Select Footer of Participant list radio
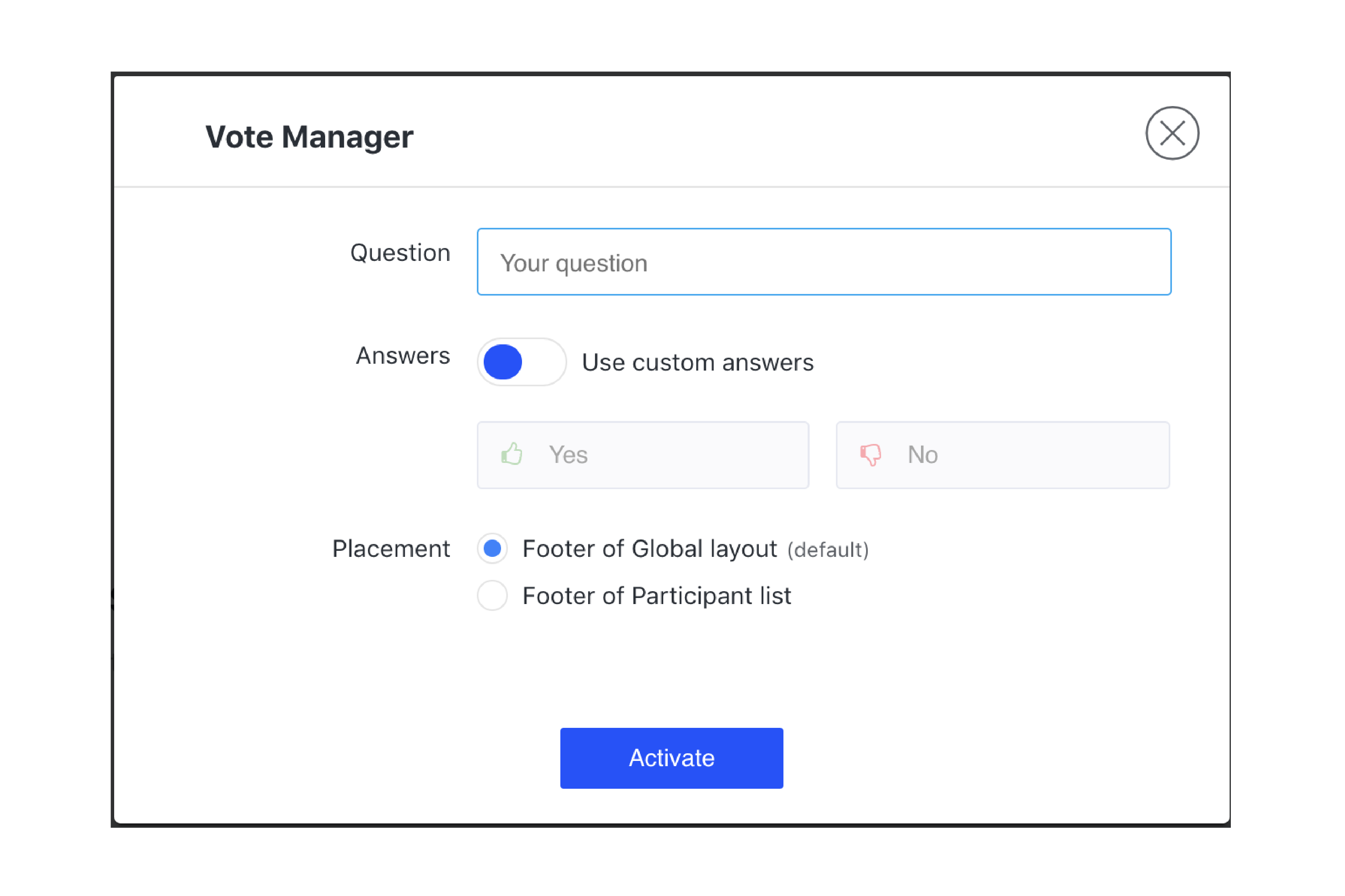 point(492,596)
